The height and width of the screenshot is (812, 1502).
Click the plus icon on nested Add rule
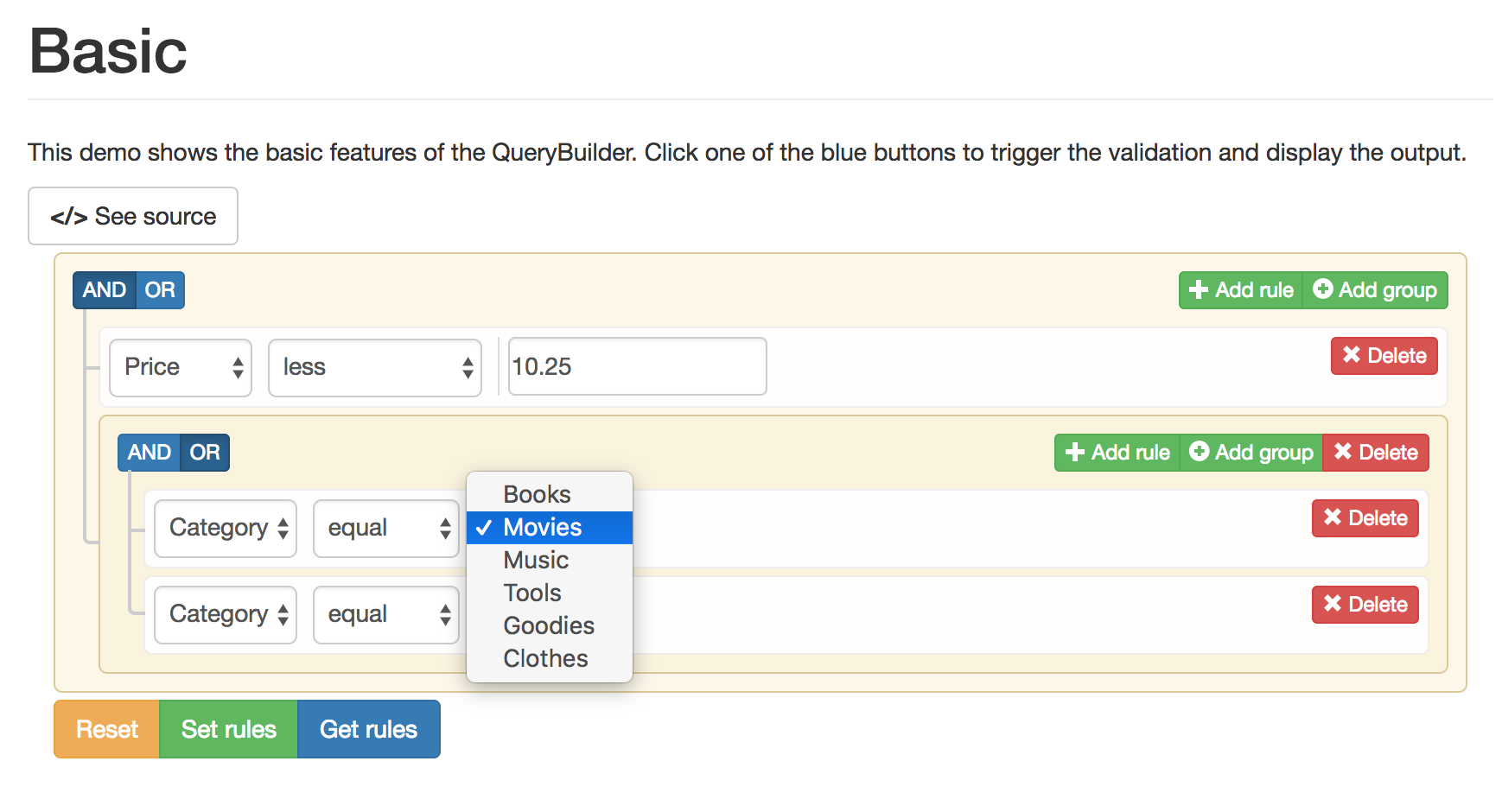(x=1074, y=453)
